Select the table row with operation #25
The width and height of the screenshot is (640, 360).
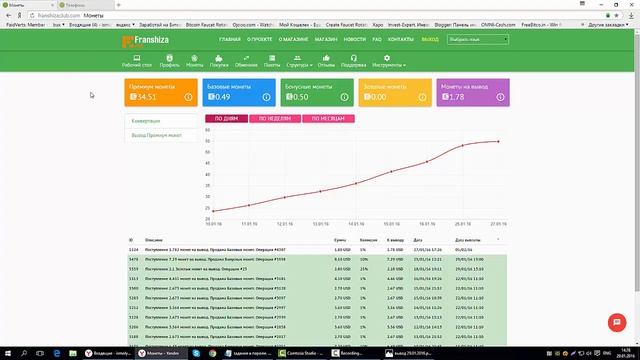coord(317,269)
